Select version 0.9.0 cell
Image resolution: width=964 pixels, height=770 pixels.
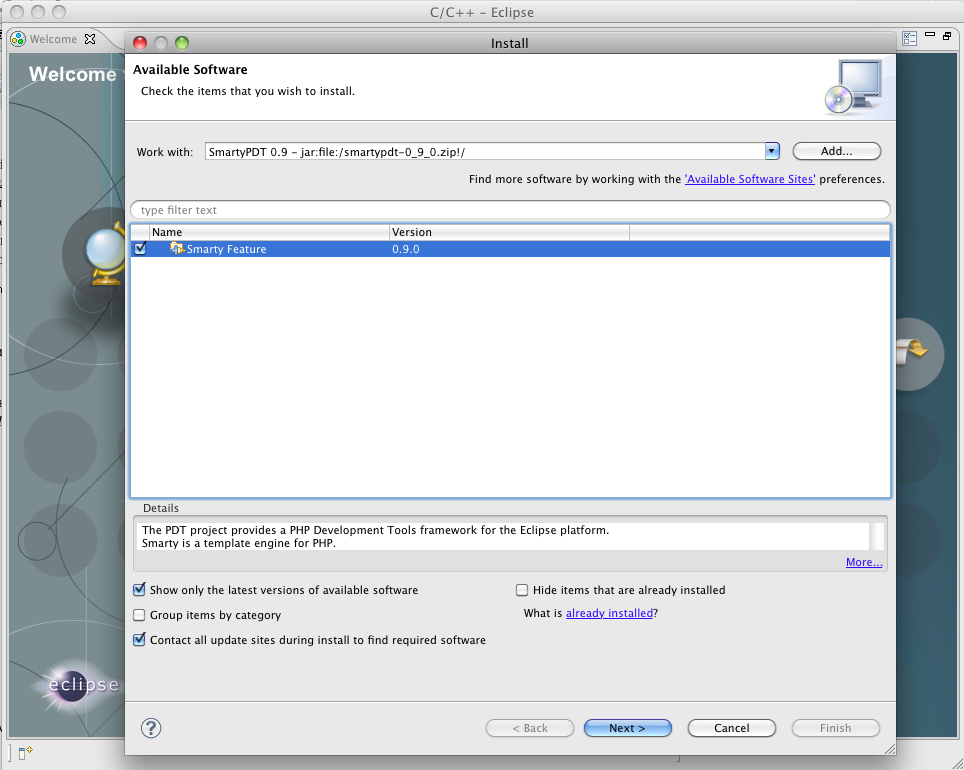point(406,249)
